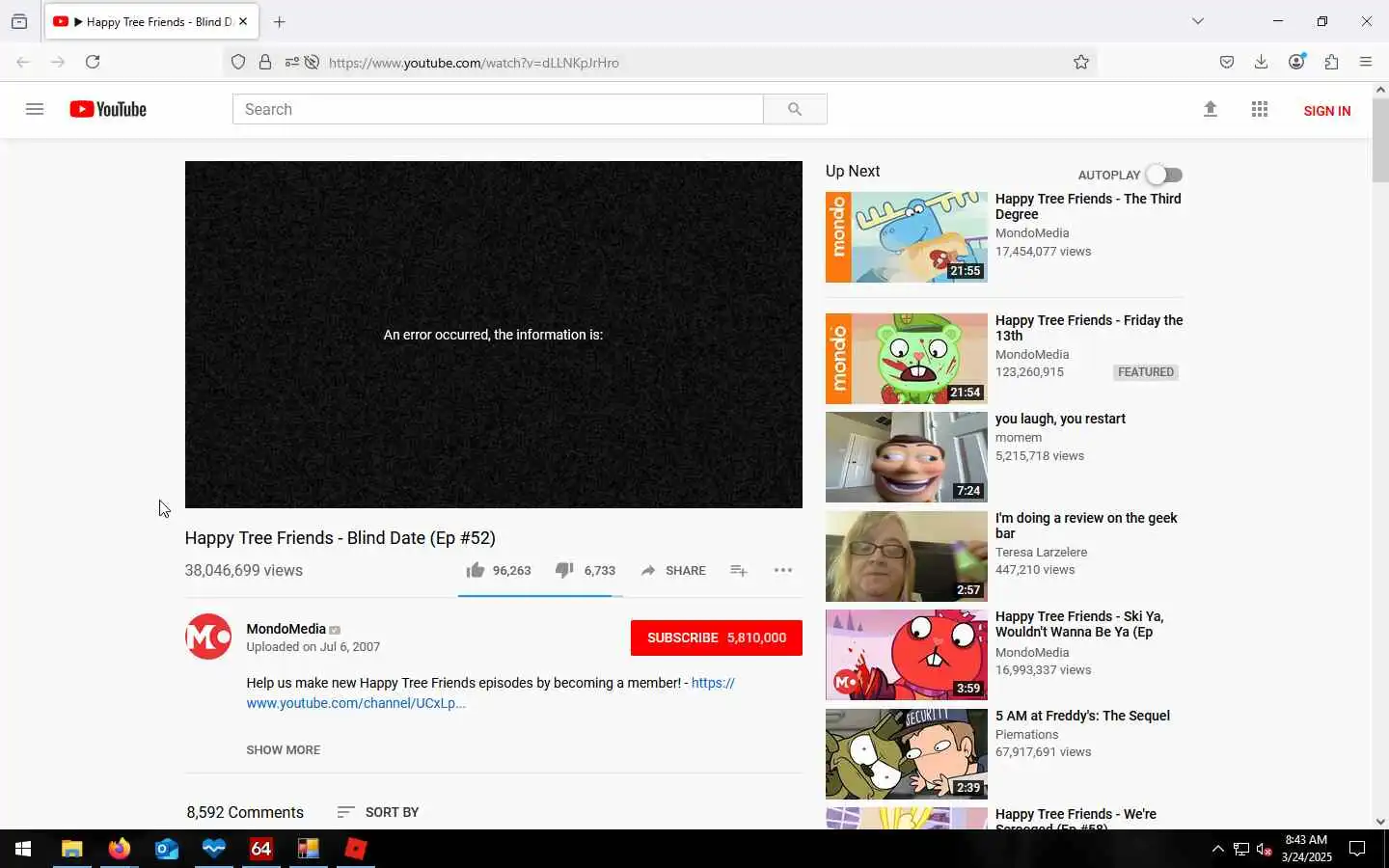This screenshot has height=868, width=1389.
Task: Open the Save to Pocket icon
Action: [x=1227, y=62]
